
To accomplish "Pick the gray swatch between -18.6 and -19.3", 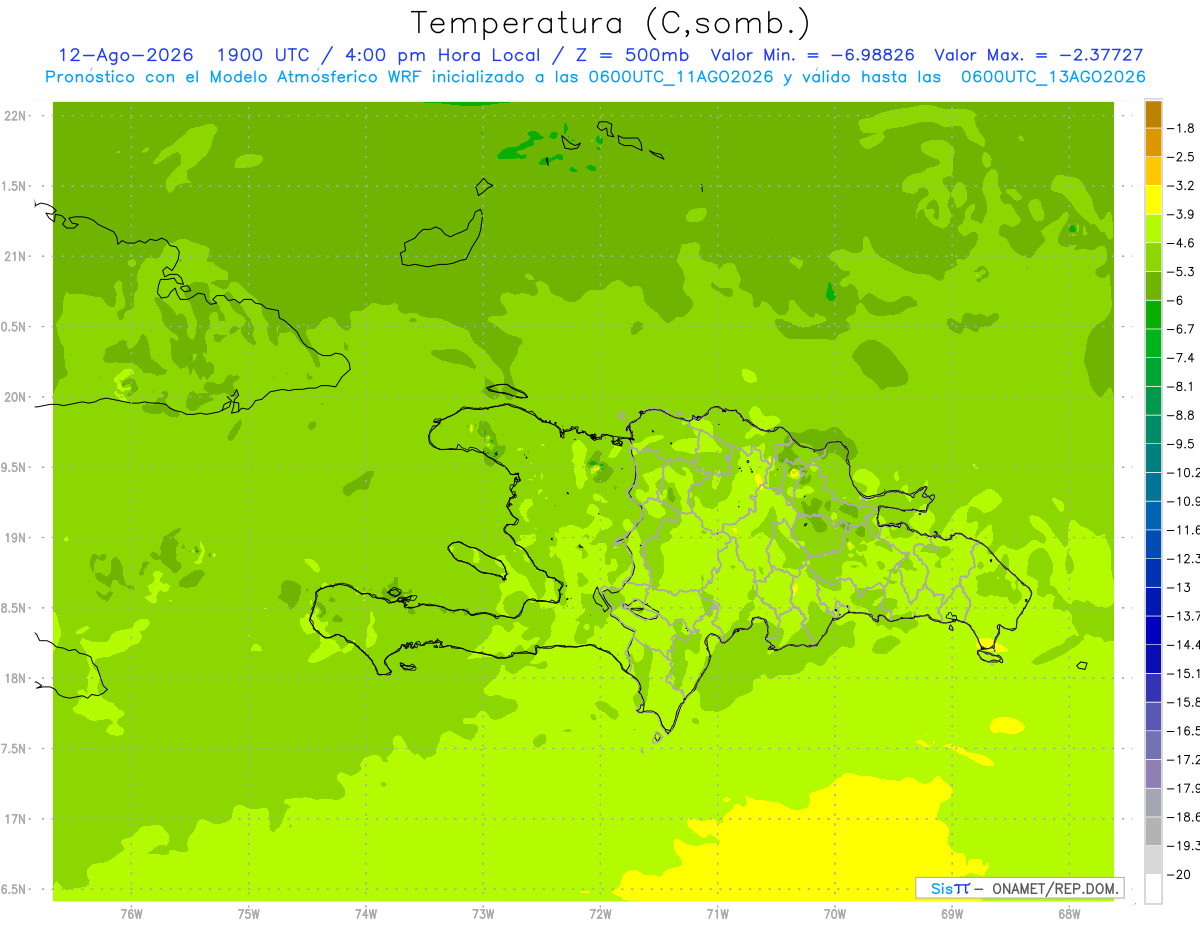I will [x=1153, y=831].
